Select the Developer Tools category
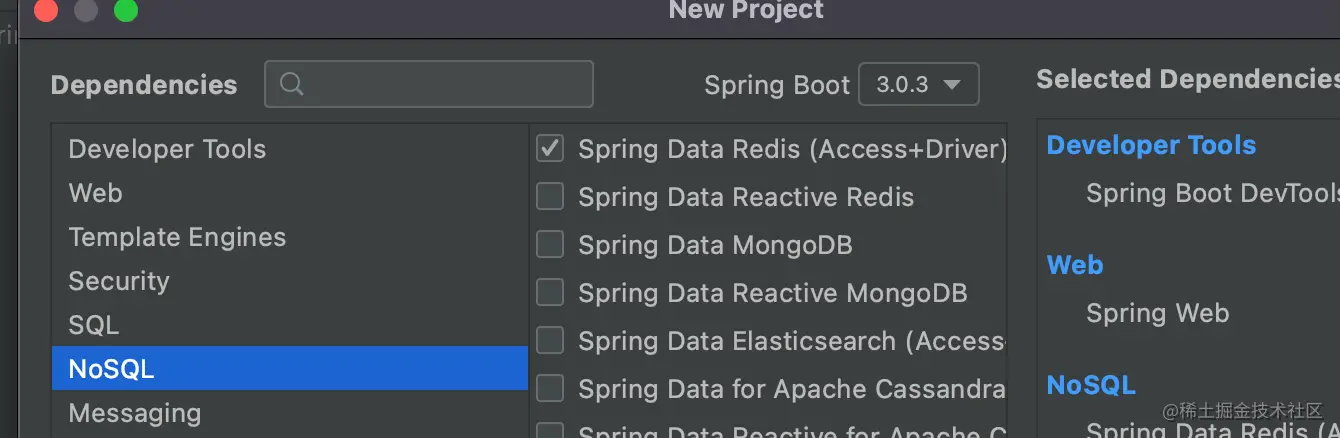The width and height of the screenshot is (1340, 438). pos(167,149)
